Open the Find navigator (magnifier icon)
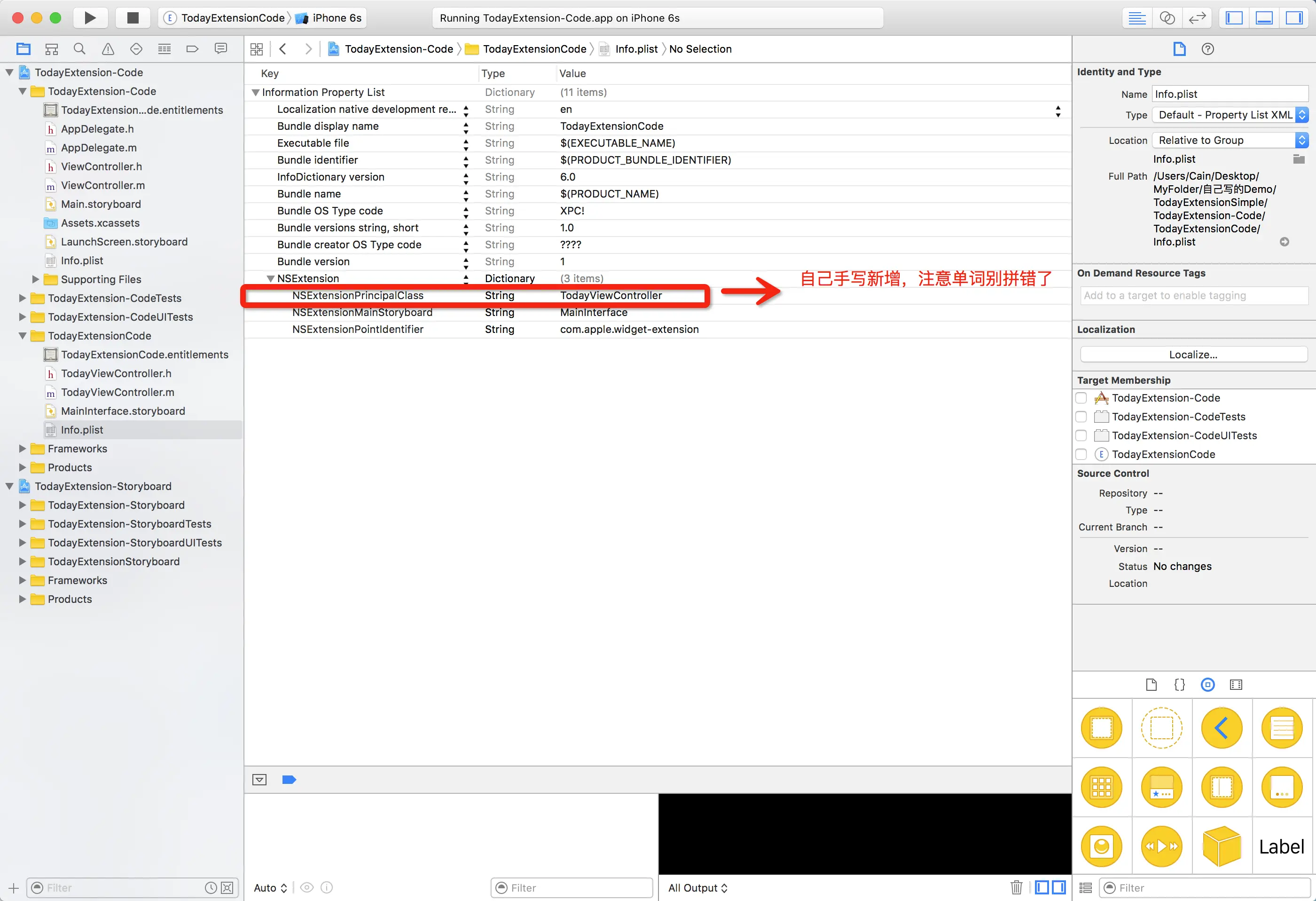Viewport: 1316px width, 901px height. point(79,49)
